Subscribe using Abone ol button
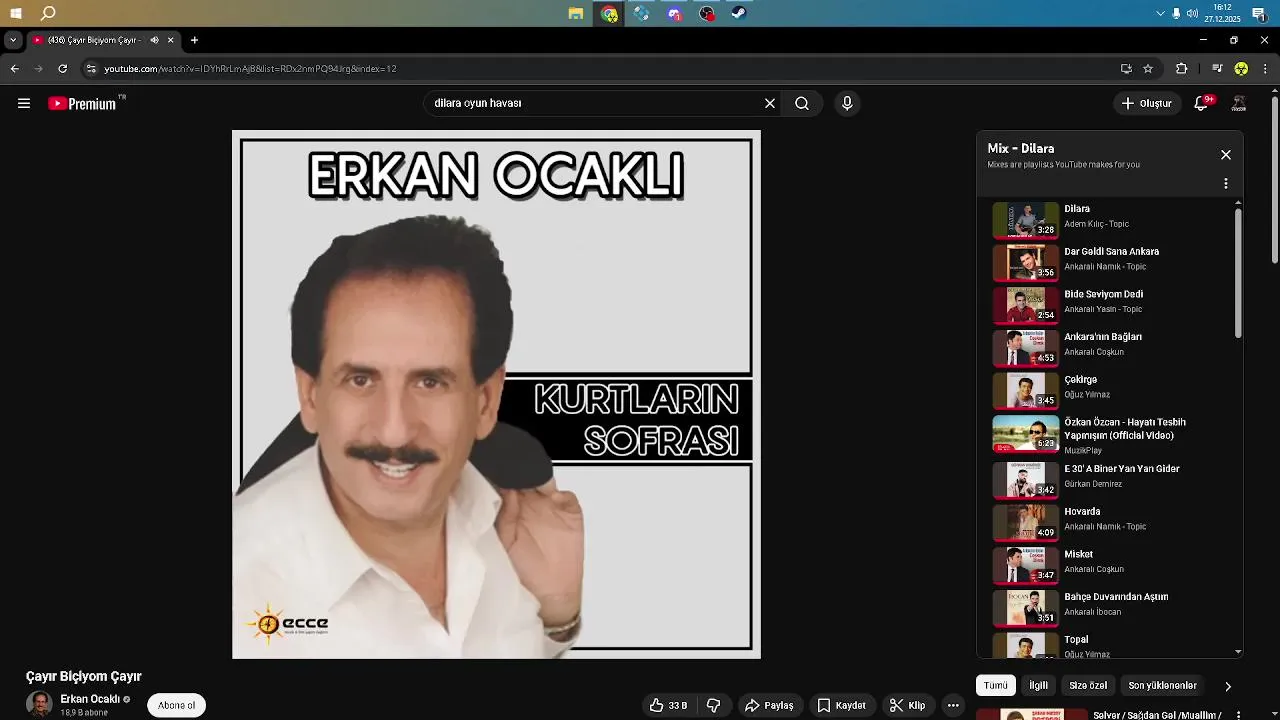 (177, 705)
